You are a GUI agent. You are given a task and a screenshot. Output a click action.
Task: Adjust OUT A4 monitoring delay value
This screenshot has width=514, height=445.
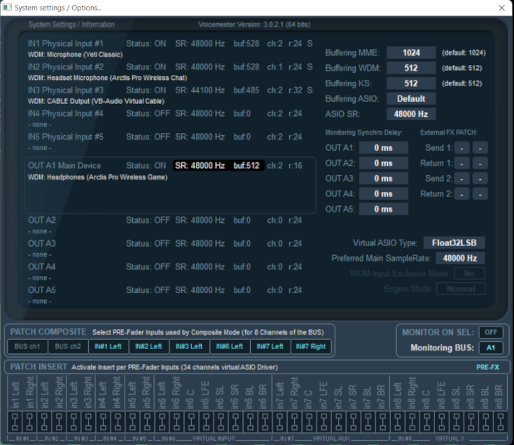(x=383, y=194)
